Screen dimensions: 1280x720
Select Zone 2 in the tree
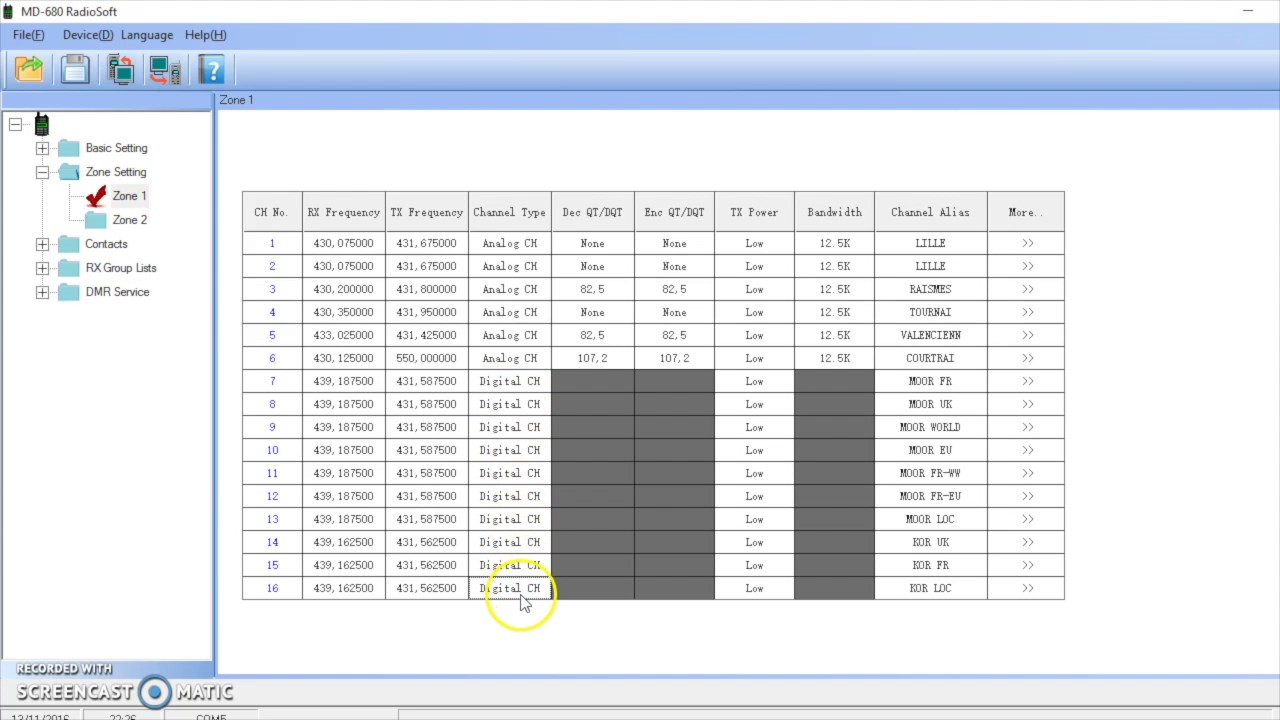point(129,220)
